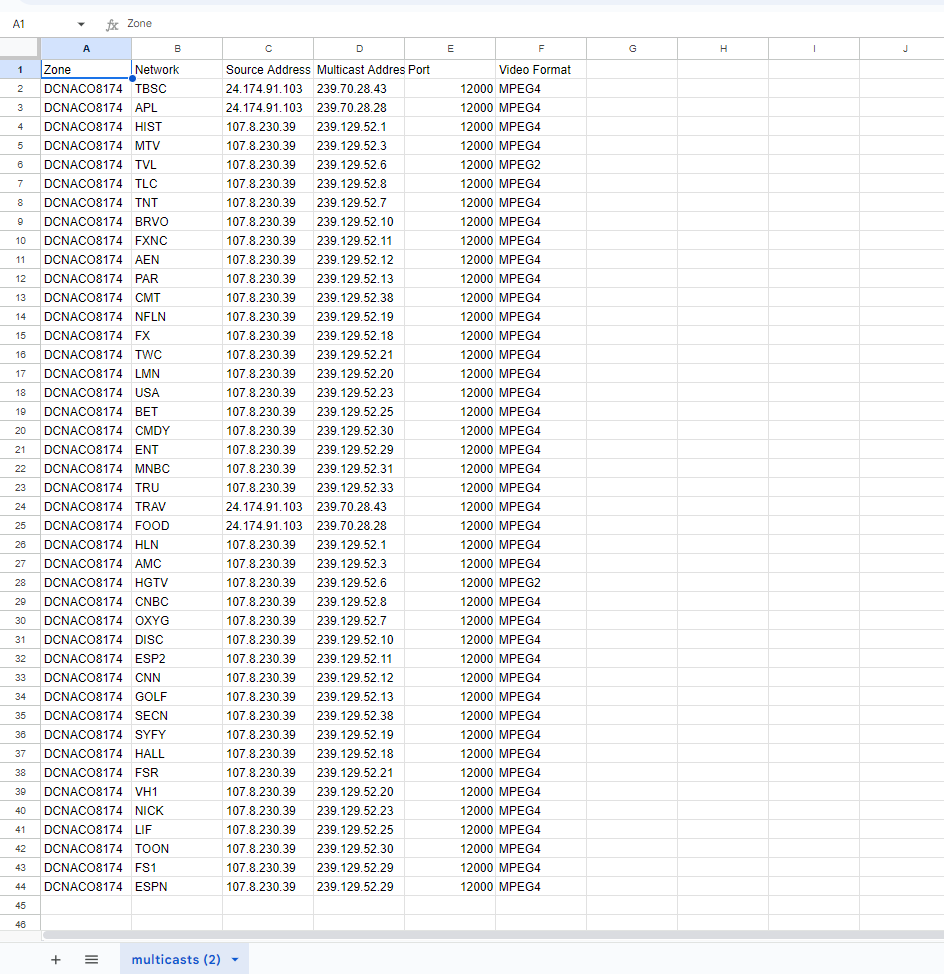Click the horizontal scrollbar below the grid

493,935
